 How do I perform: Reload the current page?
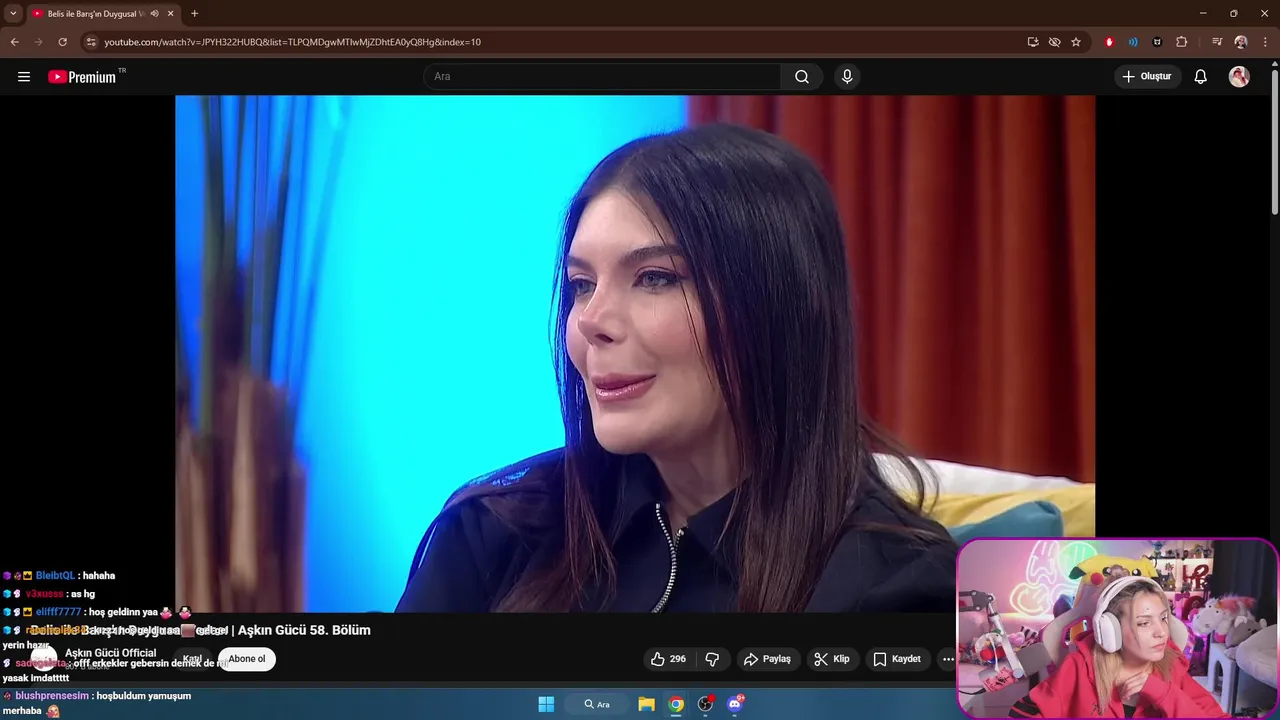point(62,42)
